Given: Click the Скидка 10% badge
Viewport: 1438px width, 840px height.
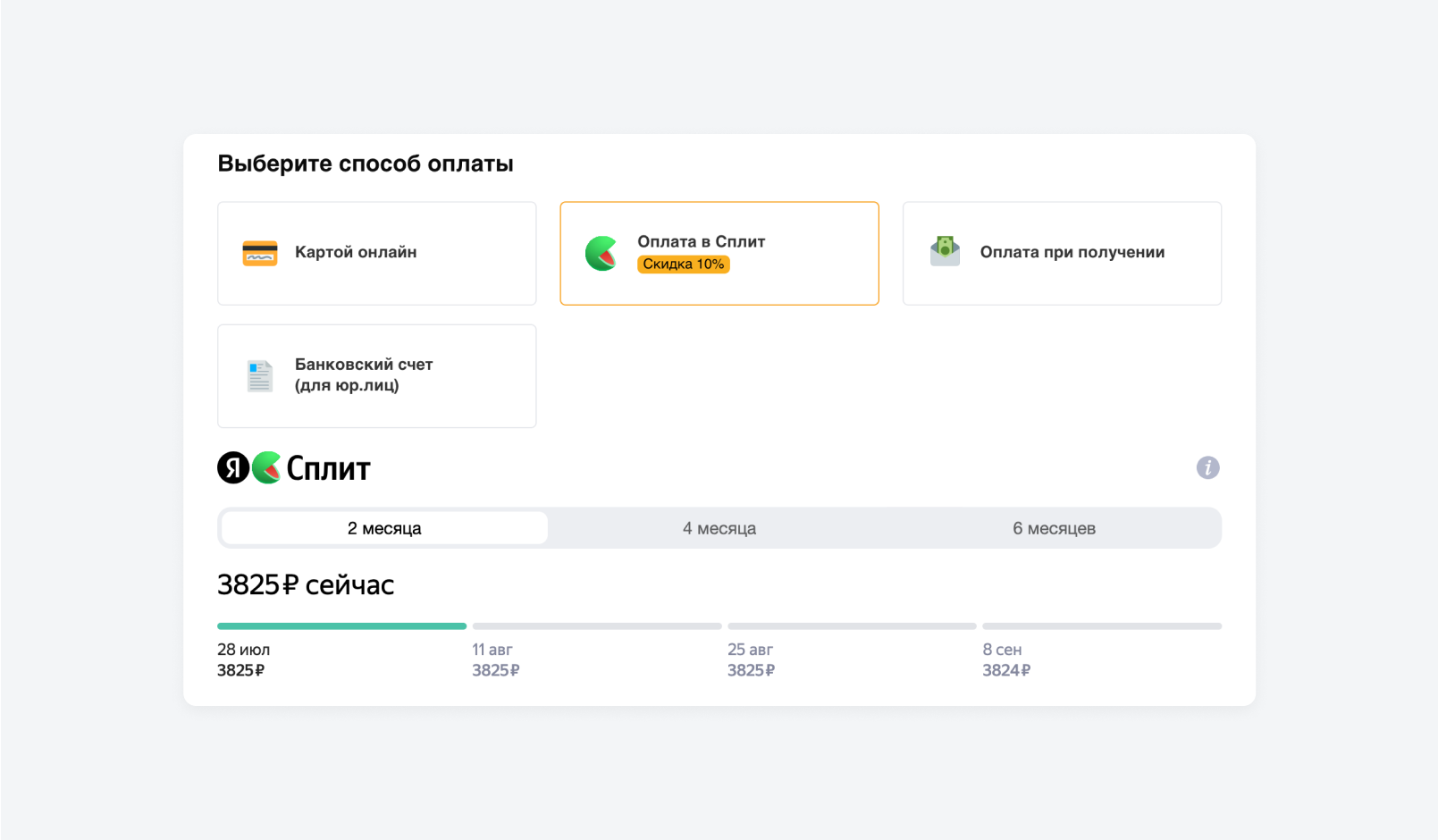Looking at the screenshot, I should pos(684,264).
